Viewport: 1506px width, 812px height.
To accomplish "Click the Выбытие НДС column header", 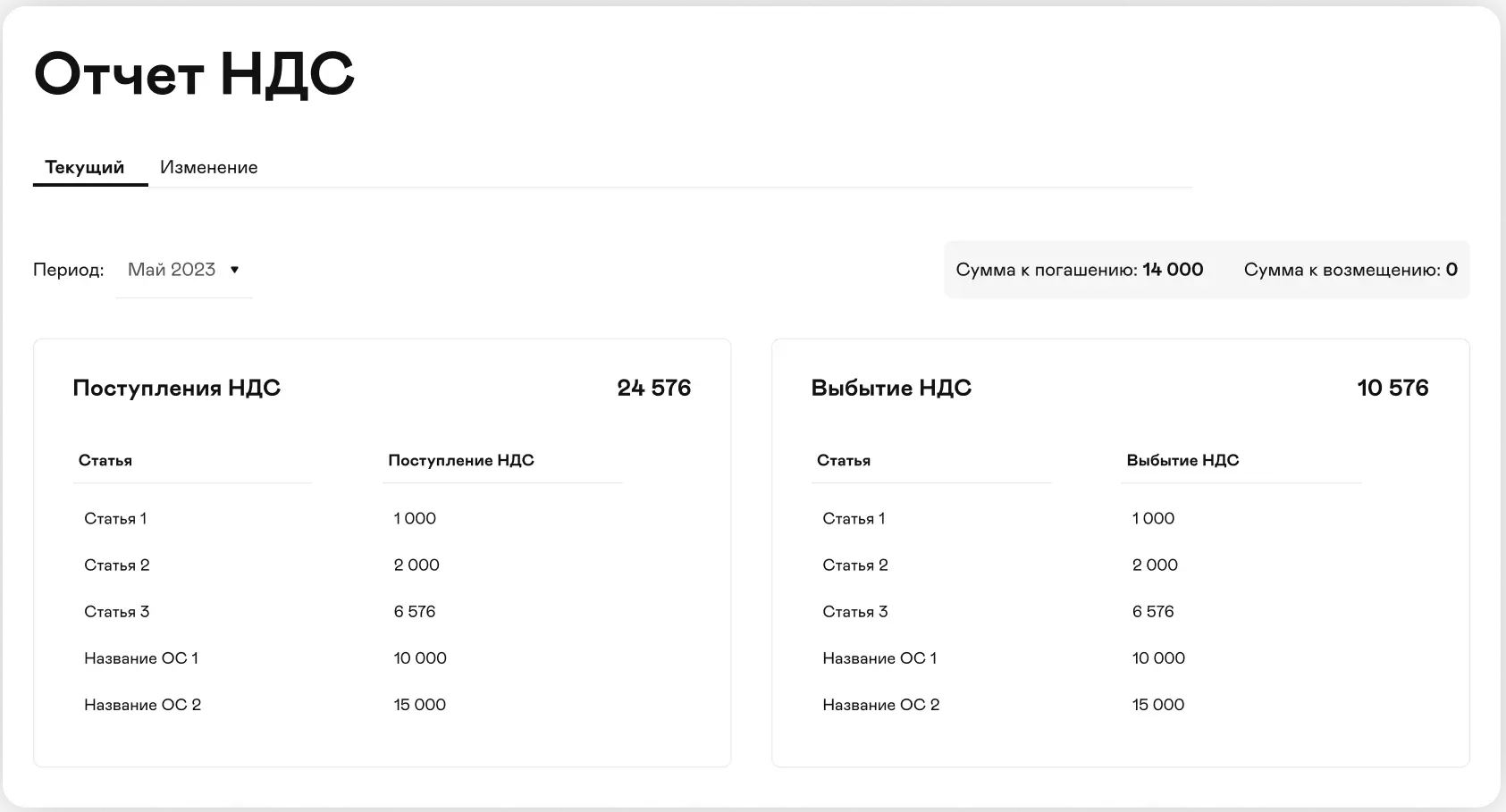I will tap(1182, 461).
